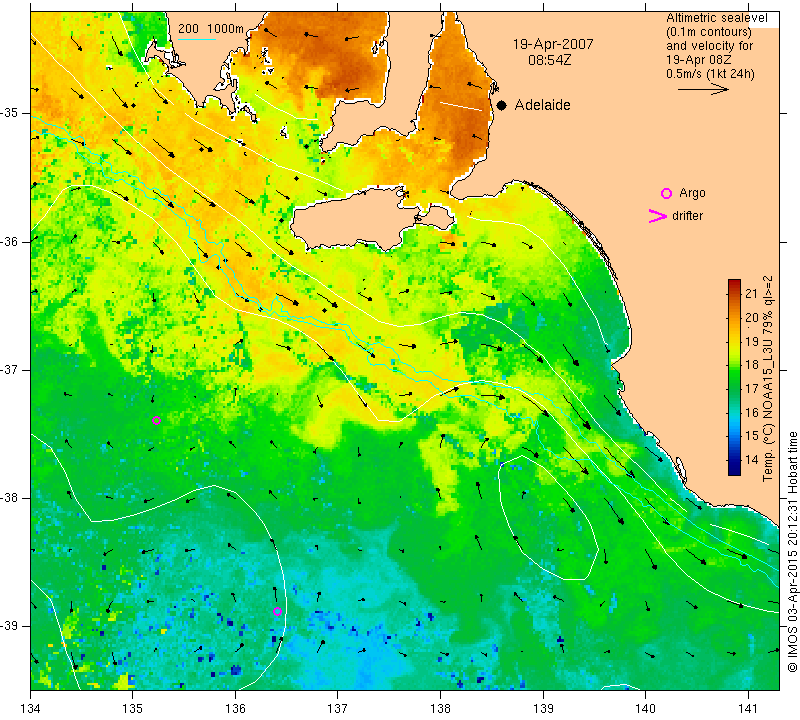Click the Argo float marker near 136.4°E, 38.9°S
This screenshot has width=800, height=720.
[277, 611]
